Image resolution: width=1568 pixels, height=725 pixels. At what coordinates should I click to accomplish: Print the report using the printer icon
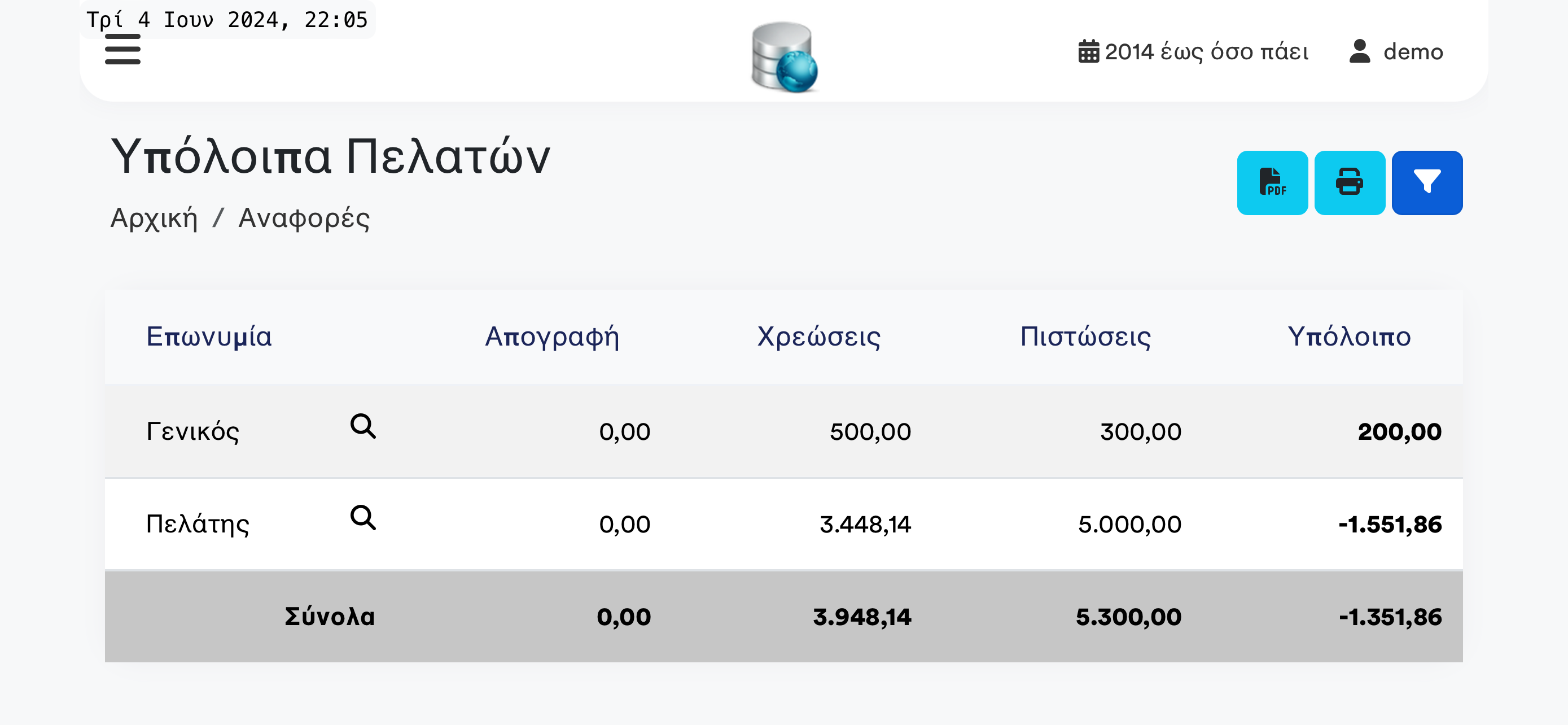tap(1350, 182)
